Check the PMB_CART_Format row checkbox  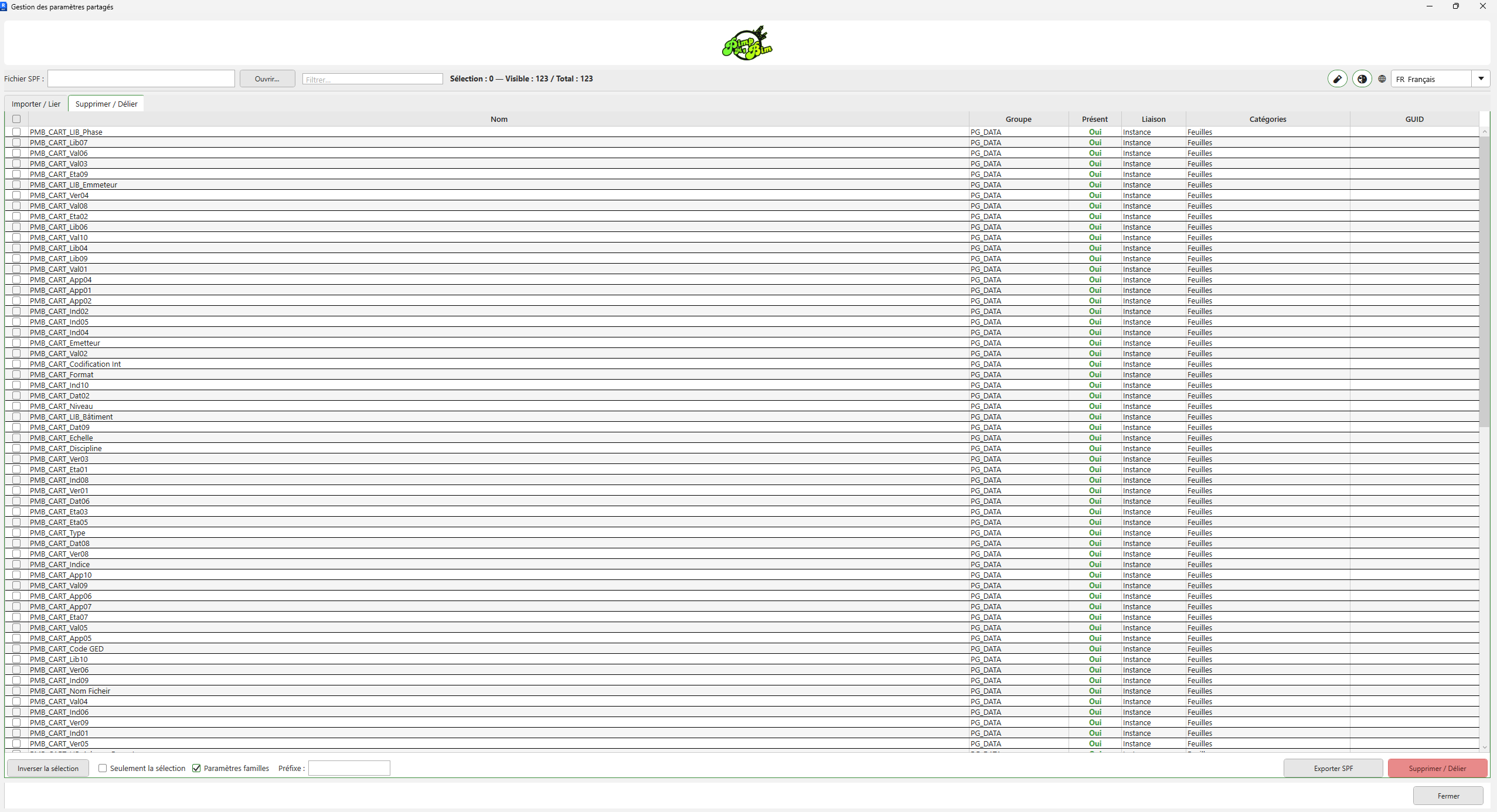click(x=16, y=374)
